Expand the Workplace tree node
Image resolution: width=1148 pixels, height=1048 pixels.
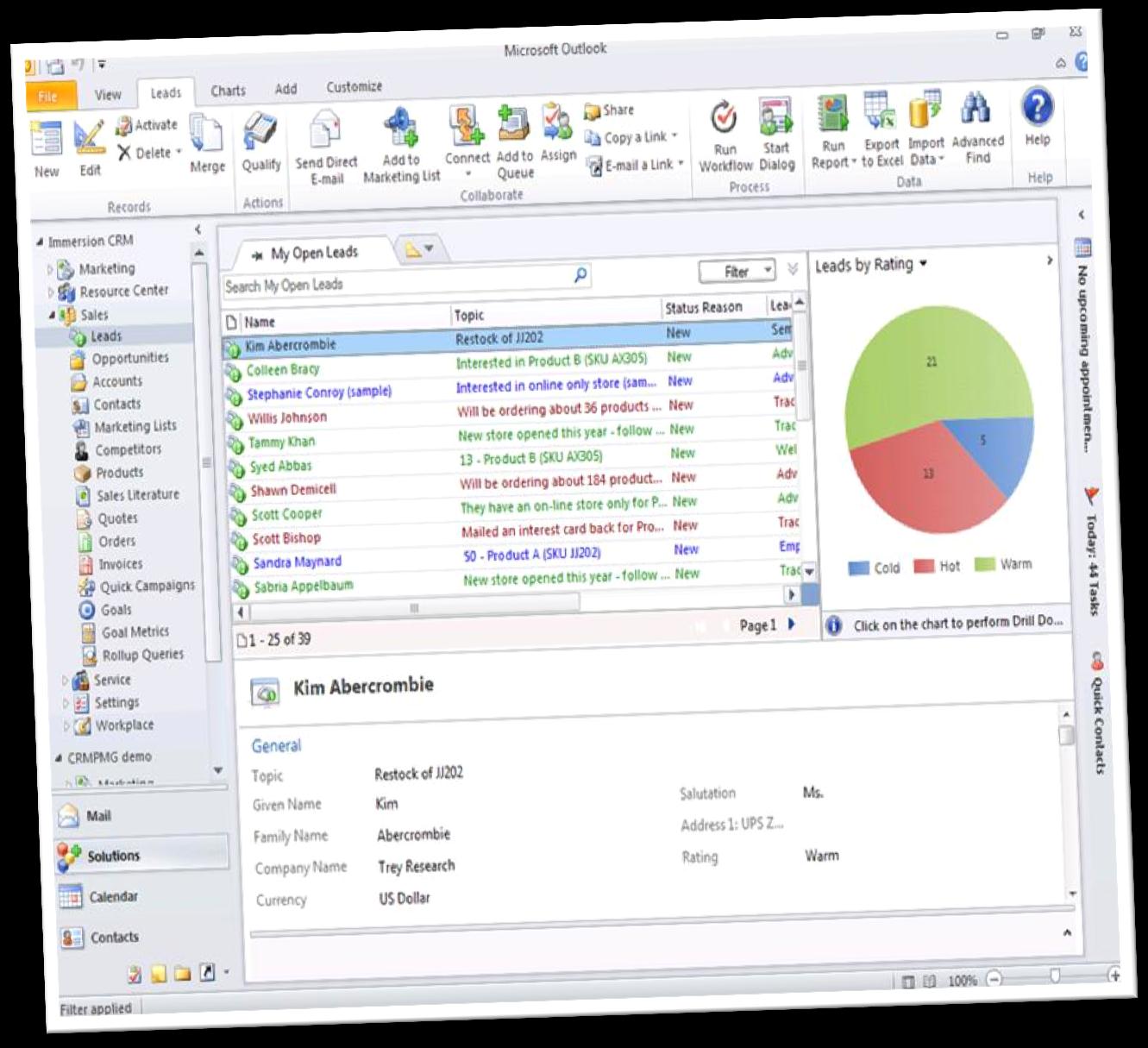(66, 726)
